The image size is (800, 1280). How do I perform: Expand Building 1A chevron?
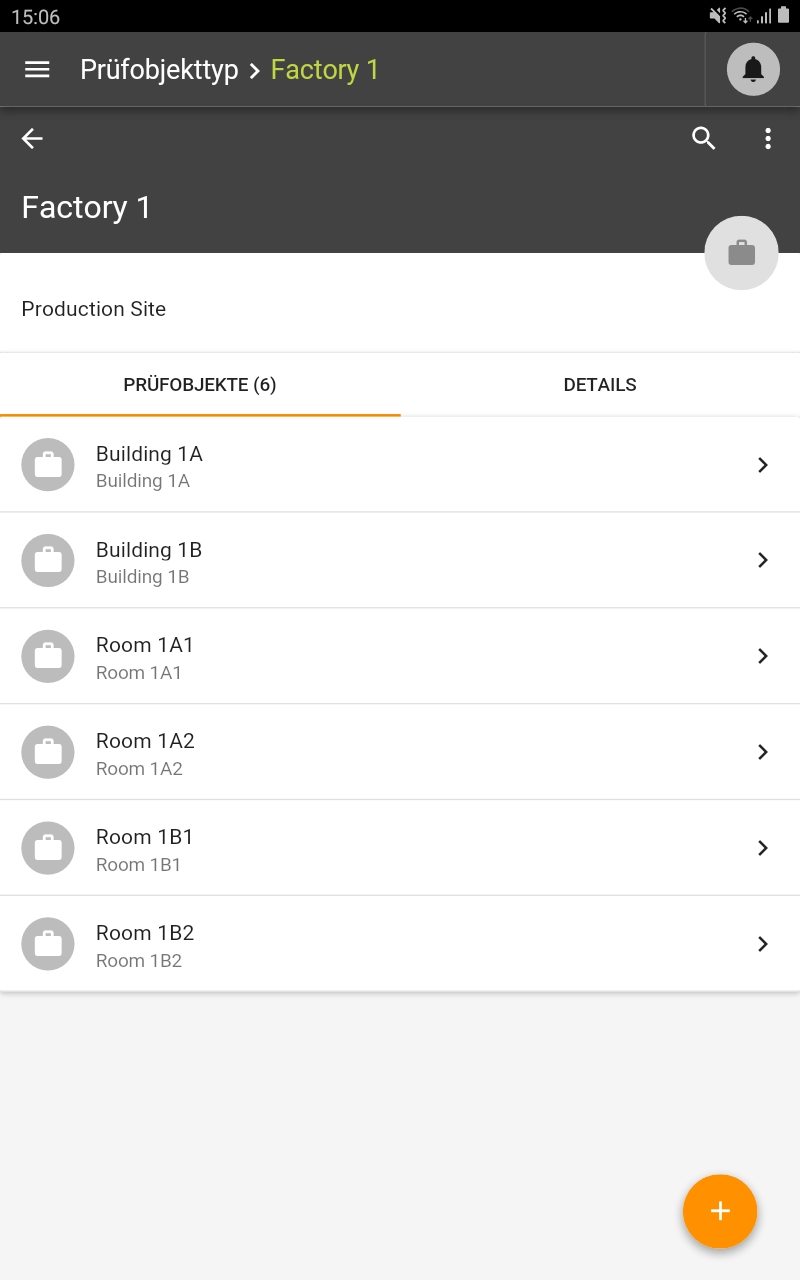(x=762, y=465)
